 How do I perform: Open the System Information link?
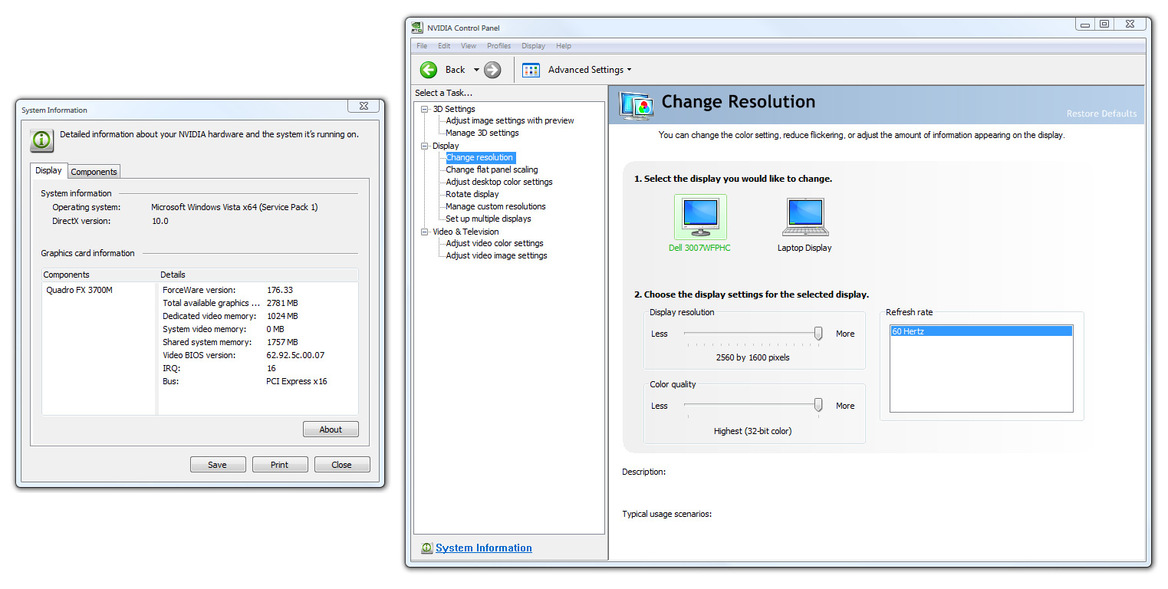point(483,548)
